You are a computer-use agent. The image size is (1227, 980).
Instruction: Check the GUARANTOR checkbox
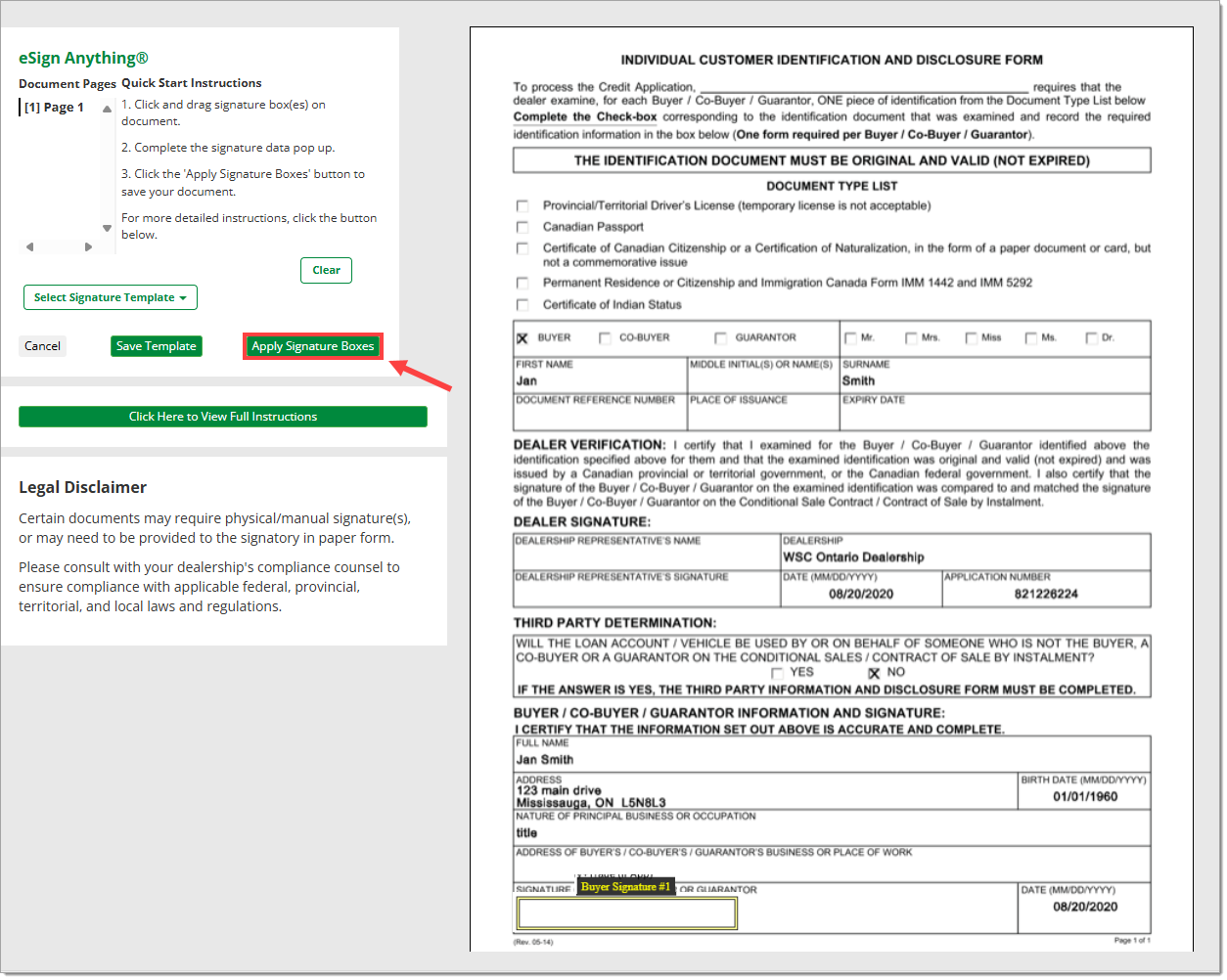pos(721,338)
